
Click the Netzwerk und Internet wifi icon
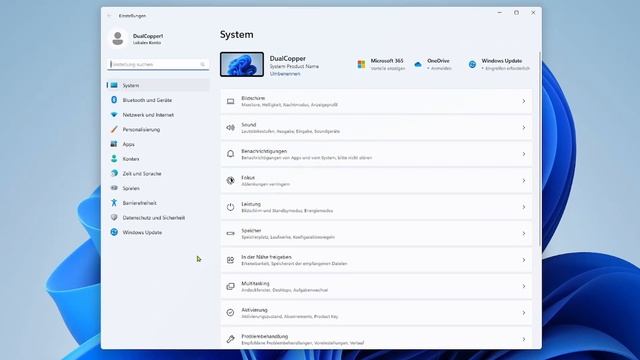tap(114, 115)
